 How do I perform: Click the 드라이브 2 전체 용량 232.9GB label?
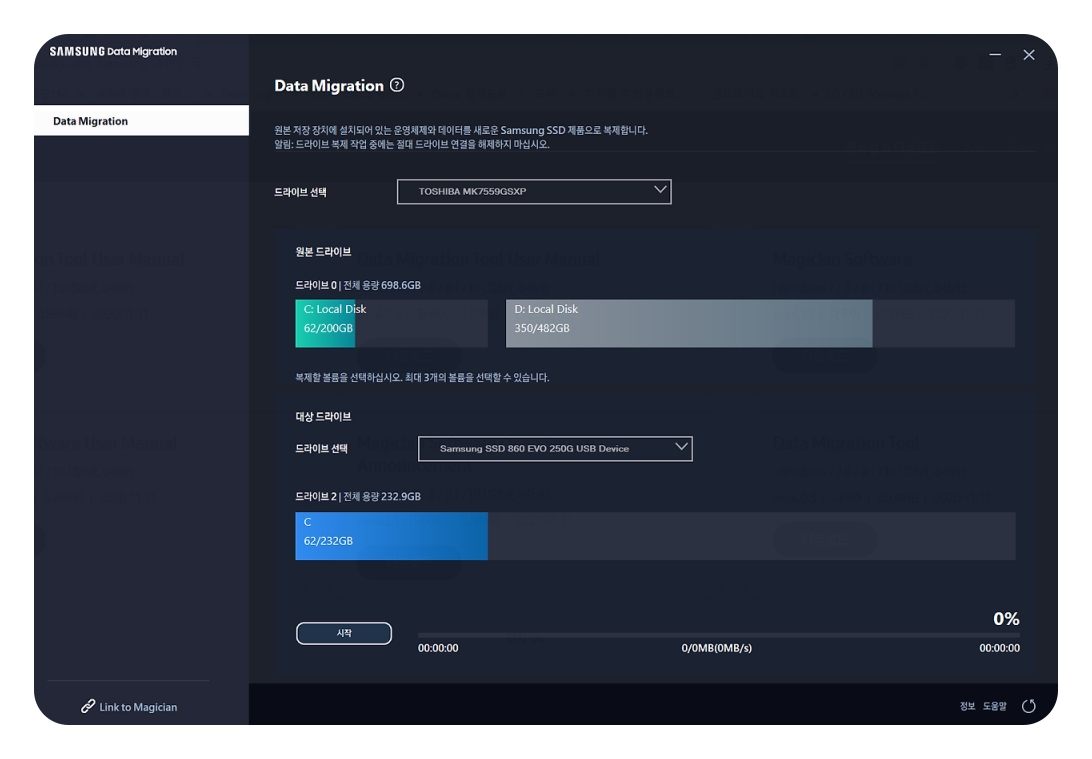click(358, 496)
